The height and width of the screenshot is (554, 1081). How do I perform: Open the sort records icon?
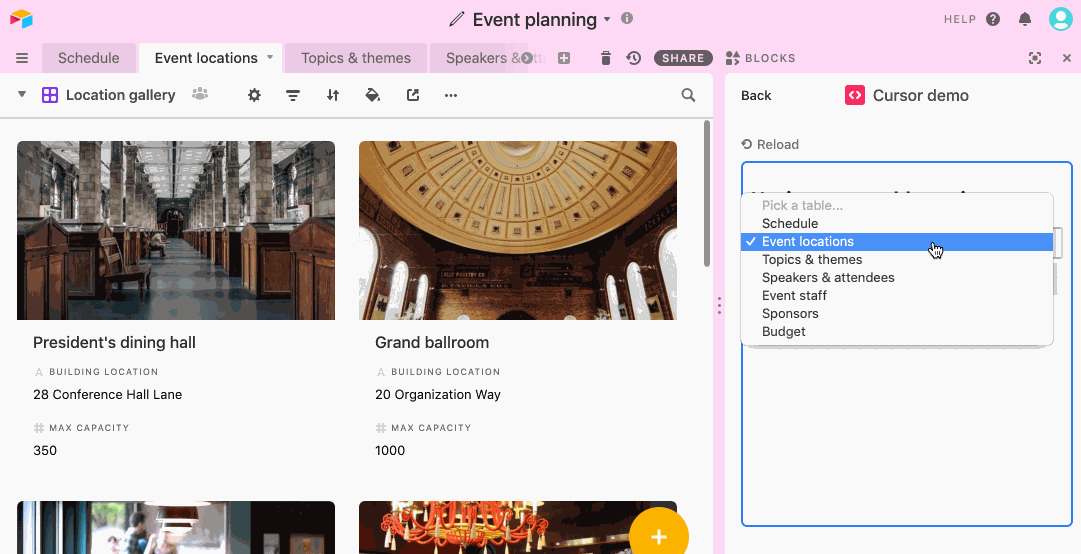[333, 95]
